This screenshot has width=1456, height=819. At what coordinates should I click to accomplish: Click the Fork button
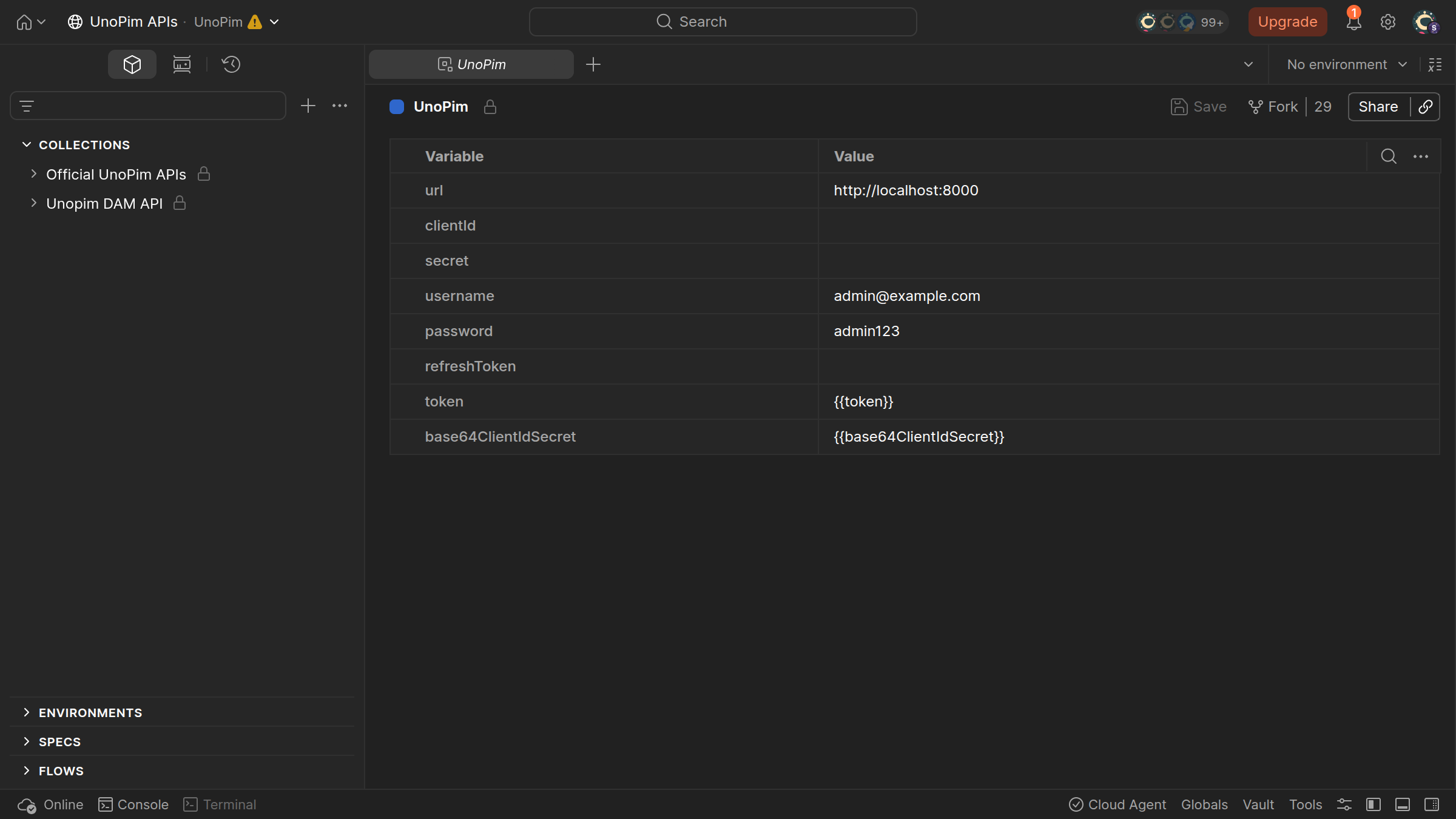(x=1273, y=107)
